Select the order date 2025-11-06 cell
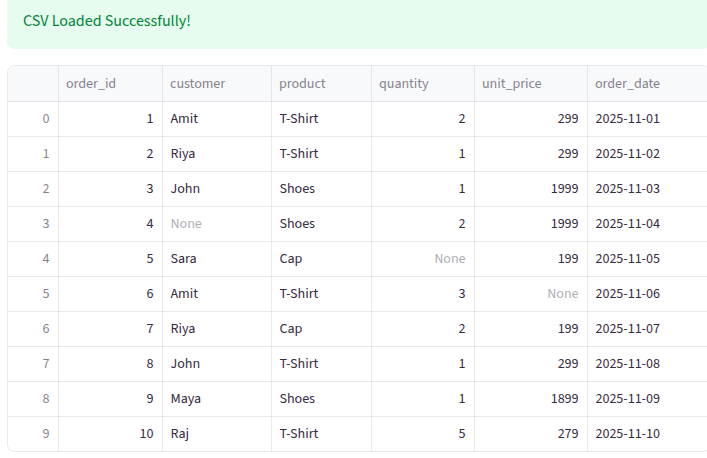 pos(628,294)
